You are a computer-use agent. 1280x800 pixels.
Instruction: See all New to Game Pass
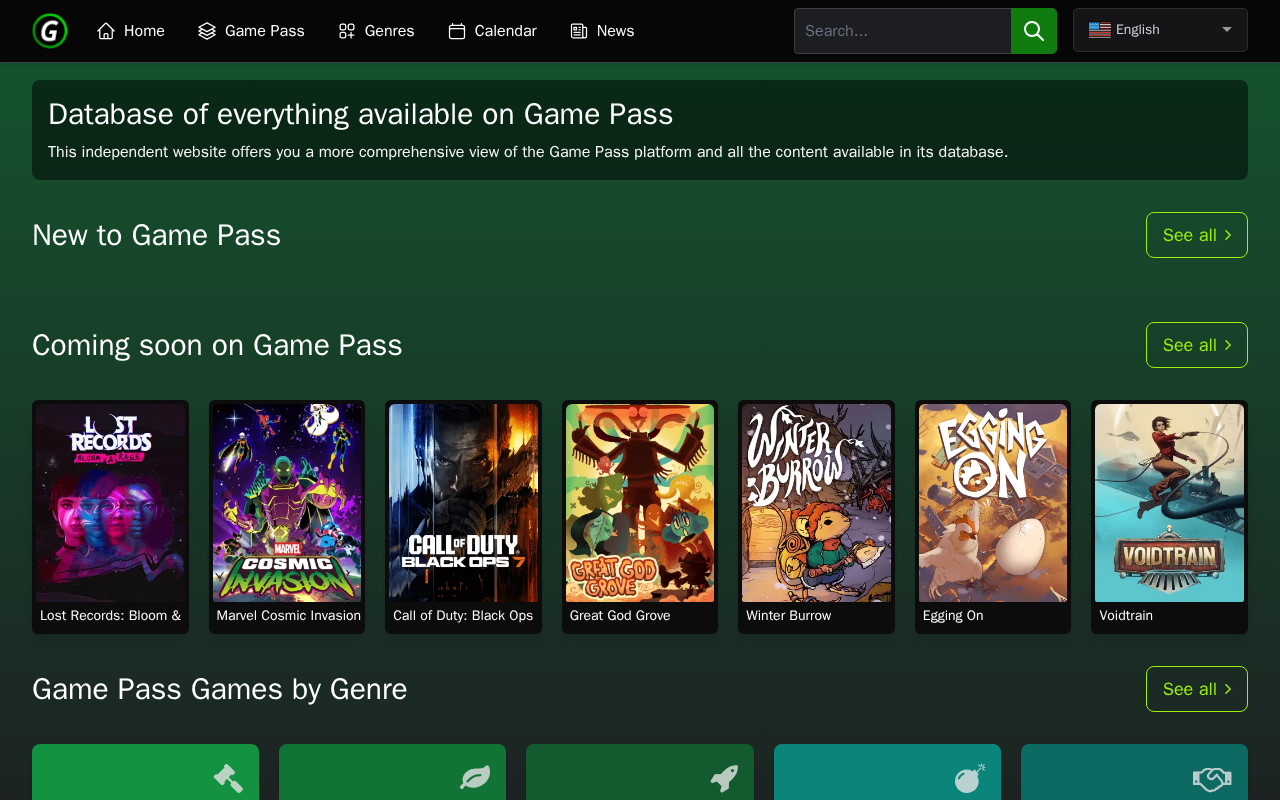coord(1196,235)
